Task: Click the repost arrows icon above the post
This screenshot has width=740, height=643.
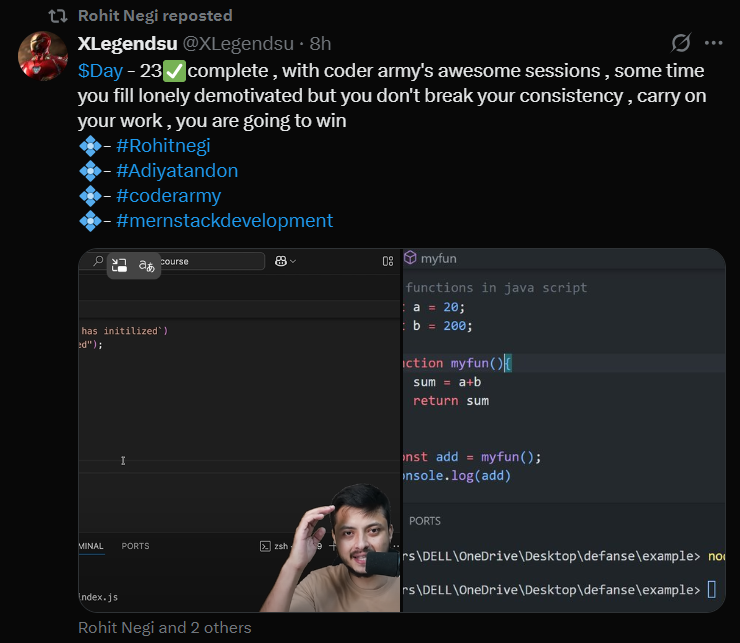Action: [x=59, y=16]
